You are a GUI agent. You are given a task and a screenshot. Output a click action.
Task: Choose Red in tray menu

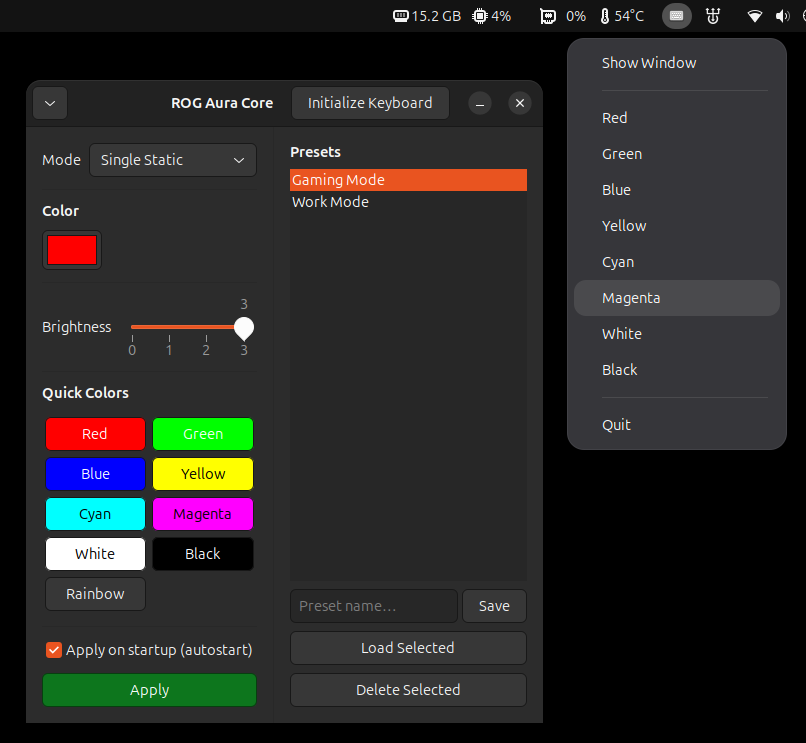point(676,118)
